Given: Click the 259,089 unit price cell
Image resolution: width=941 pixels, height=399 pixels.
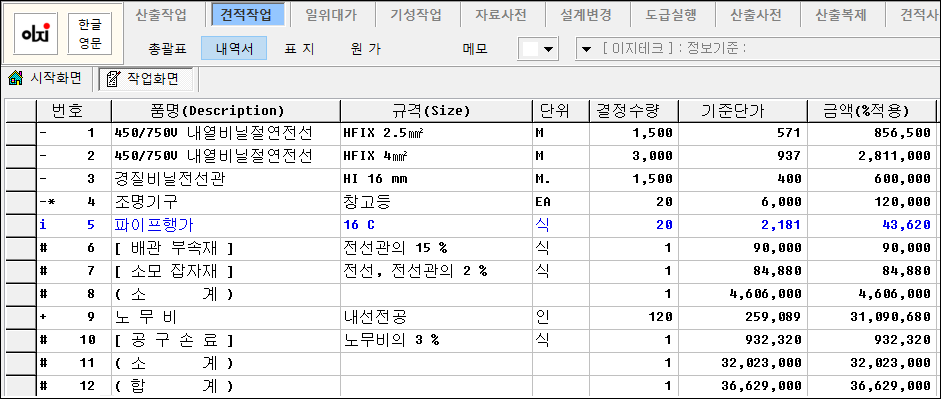Looking at the screenshot, I should (x=742, y=317).
